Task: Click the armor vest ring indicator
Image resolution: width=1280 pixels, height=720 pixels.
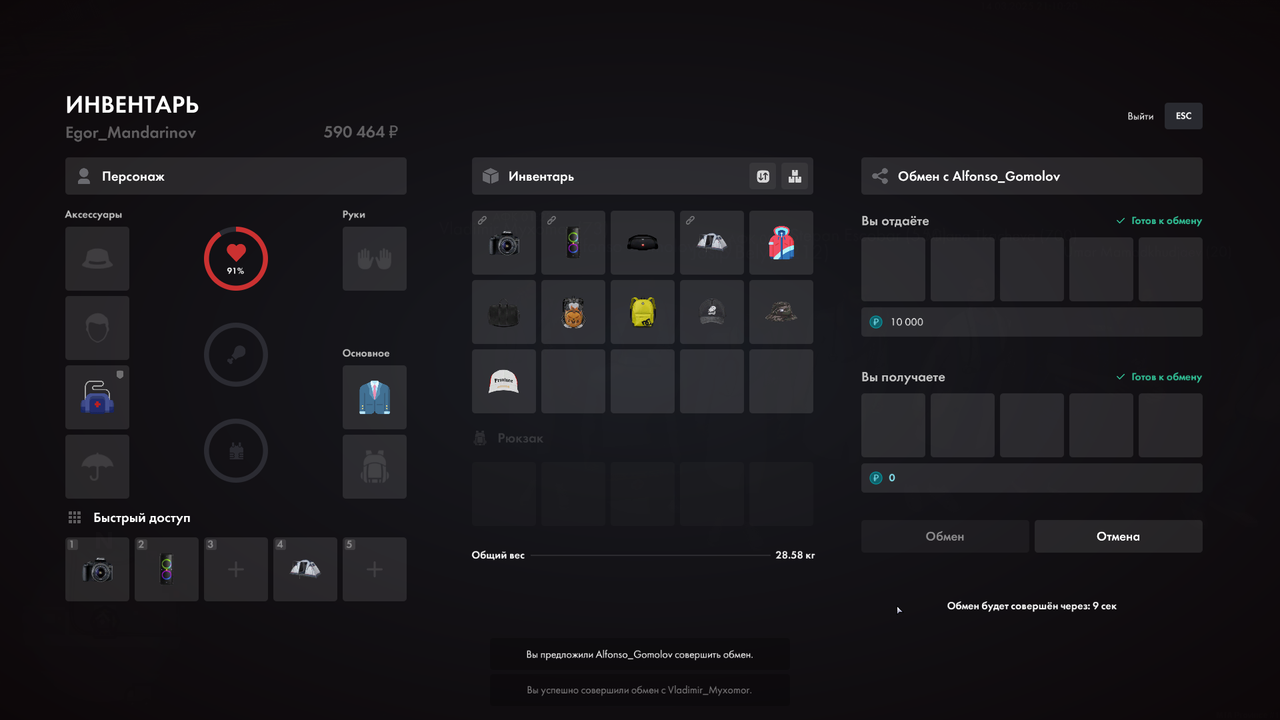Action: click(236, 450)
